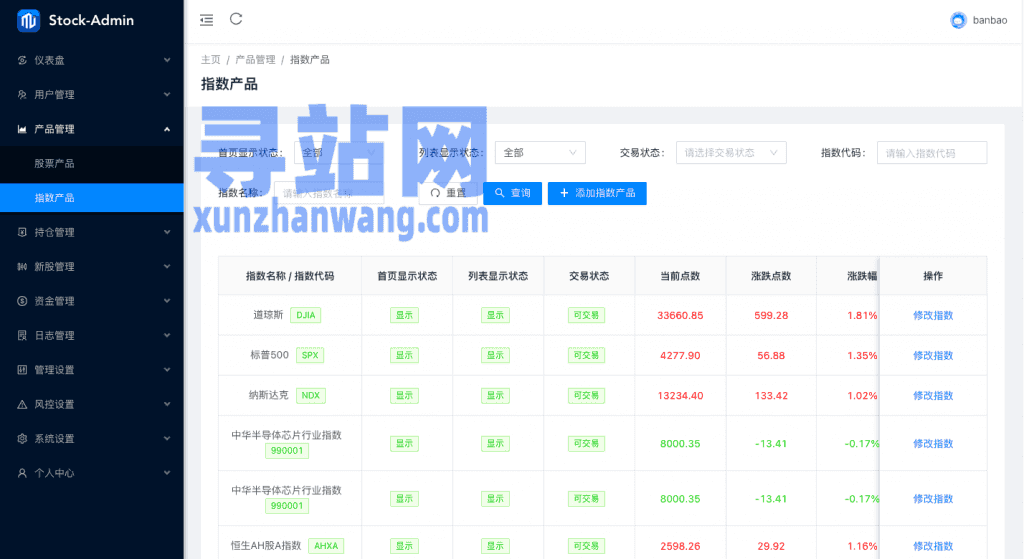
Task: Open the 风控设置 menu
Action: point(91,404)
